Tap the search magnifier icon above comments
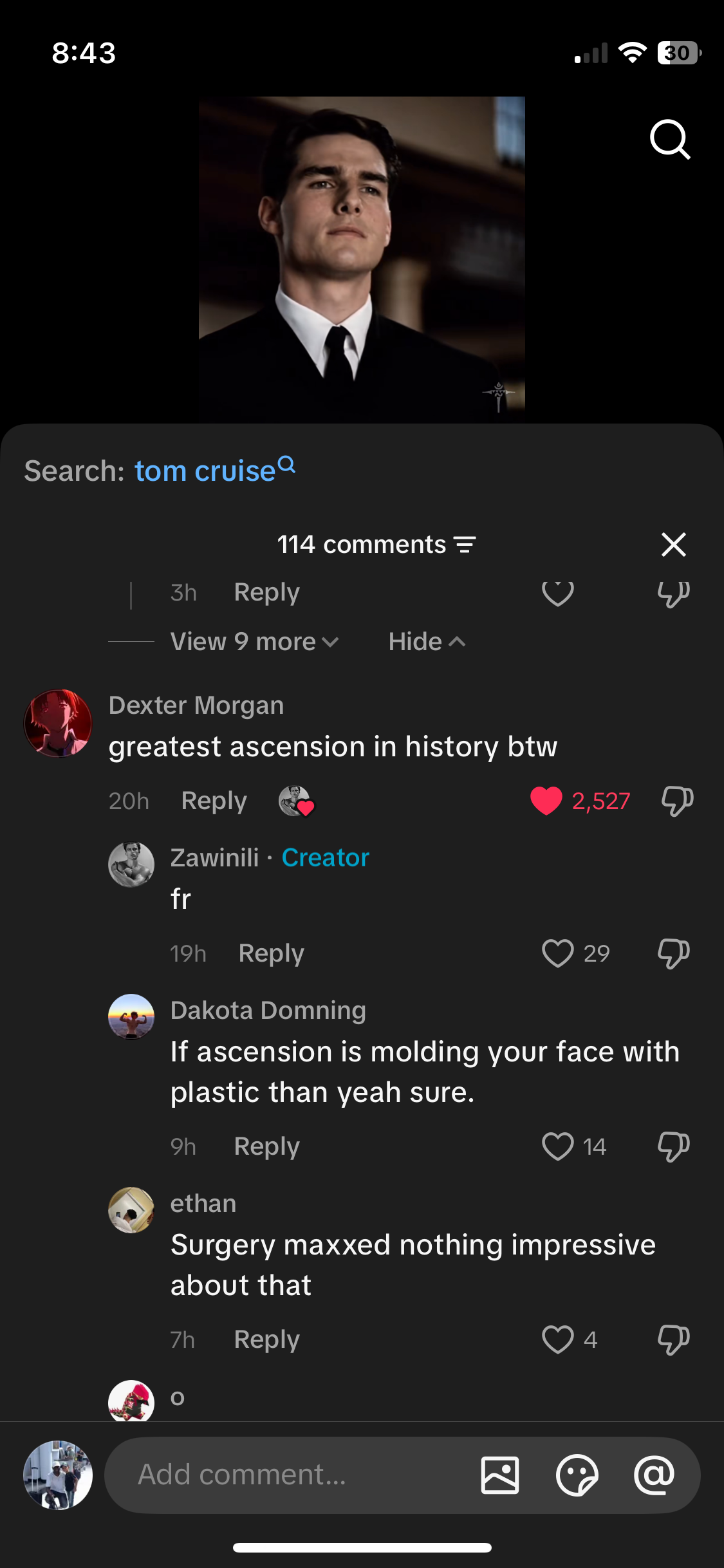The width and height of the screenshot is (724, 1568). click(670, 139)
